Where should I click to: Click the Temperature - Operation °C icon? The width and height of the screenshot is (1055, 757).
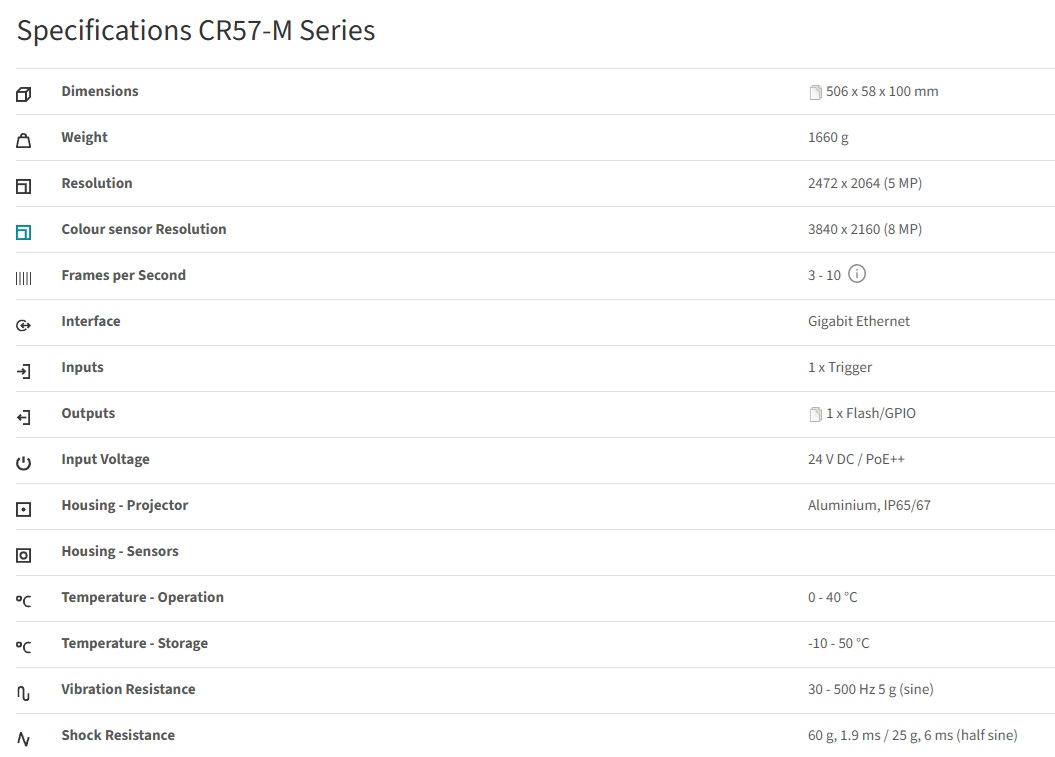(x=24, y=601)
